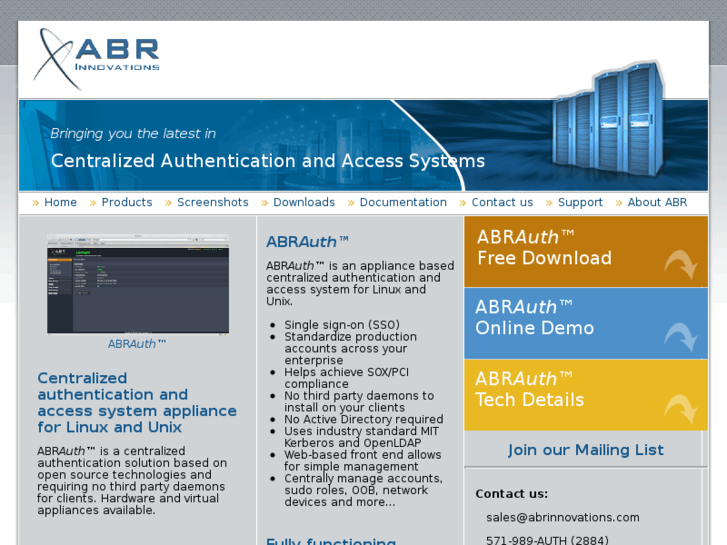Click the Online Demo curved arrow icon

click(x=681, y=337)
